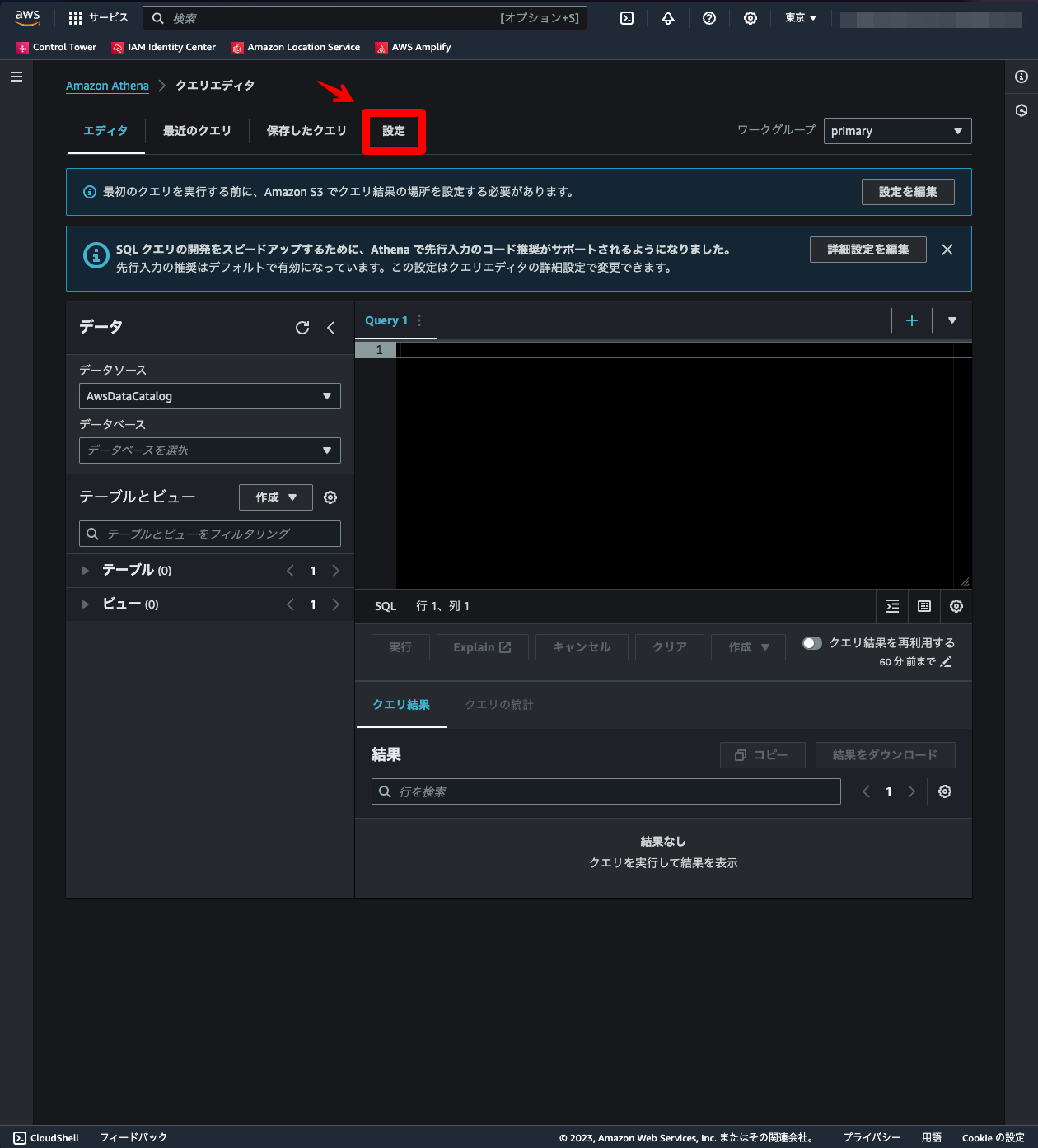Go to next results page
The width and height of the screenshot is (1038, 1148).
coord(911,791)
